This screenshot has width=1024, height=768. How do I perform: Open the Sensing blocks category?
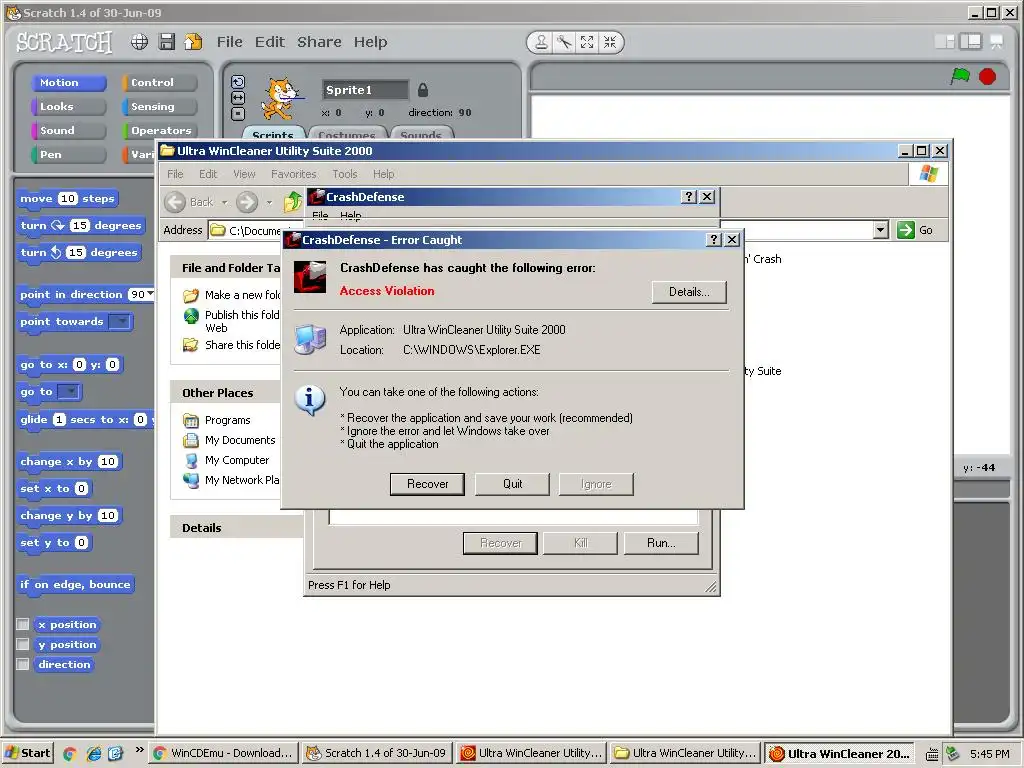159,106
